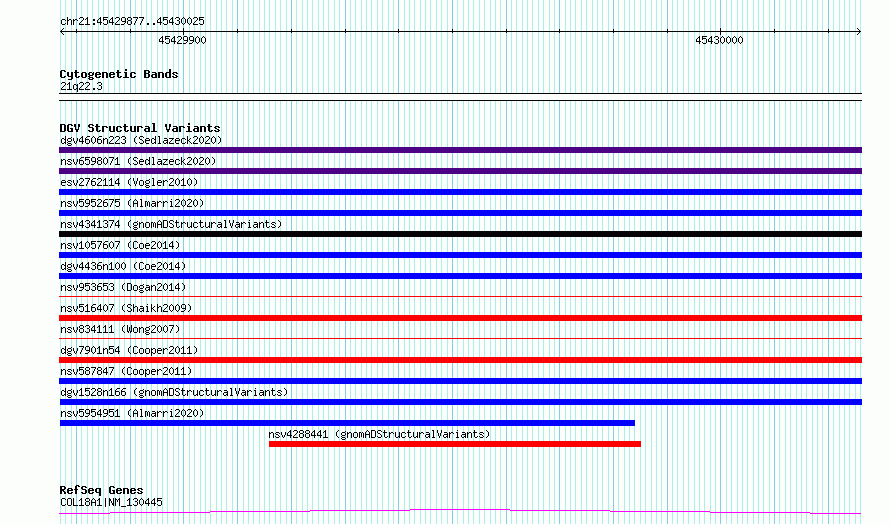
Task: Click the chr21:45429877..45430025 coordinate label
Action: 132,21
